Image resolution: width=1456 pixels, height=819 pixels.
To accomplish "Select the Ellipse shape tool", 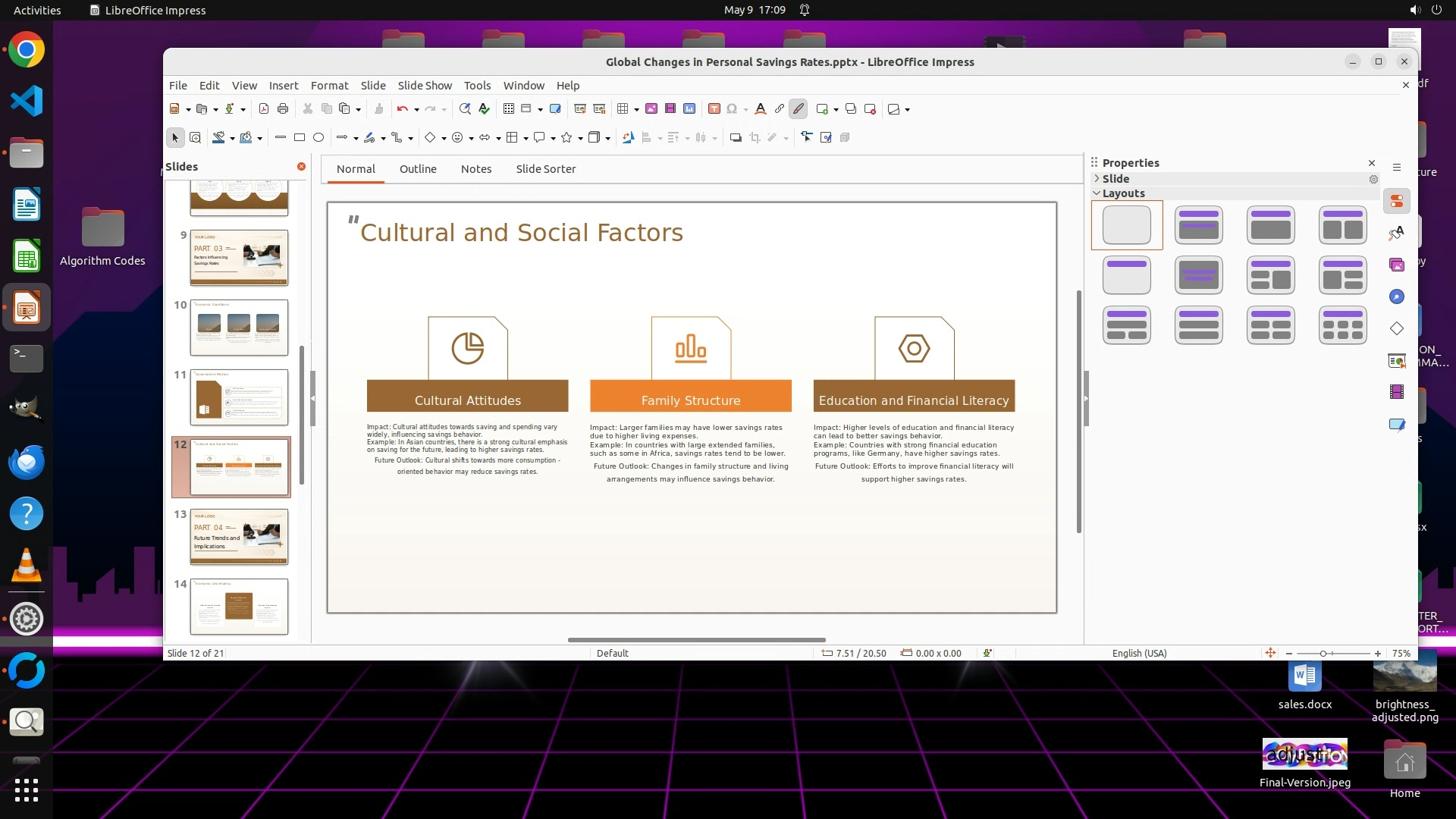I will 318,138.
